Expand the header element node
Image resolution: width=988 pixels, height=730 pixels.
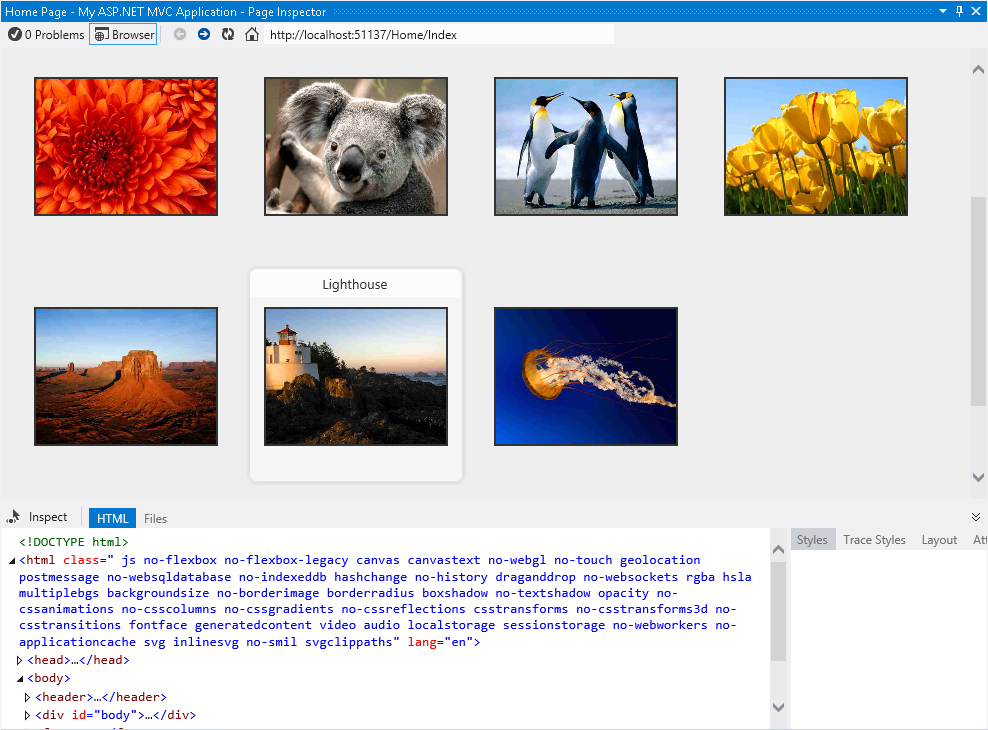click(x=27, y=696)
